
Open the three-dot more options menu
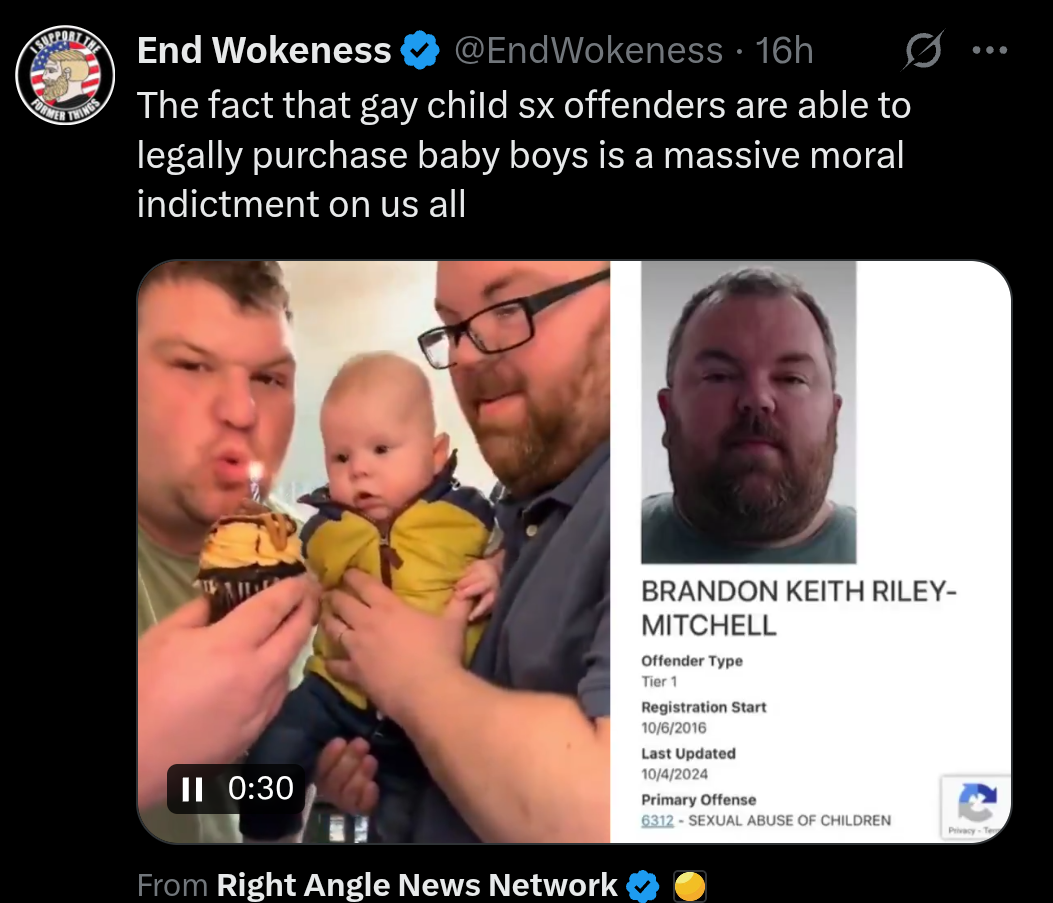click(990, 50)
